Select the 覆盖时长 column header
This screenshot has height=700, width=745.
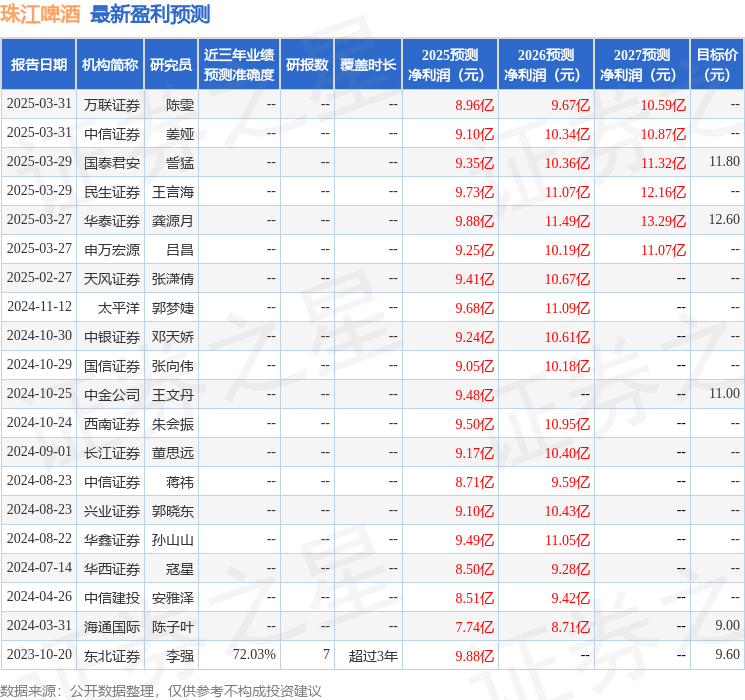click(367, 65)
